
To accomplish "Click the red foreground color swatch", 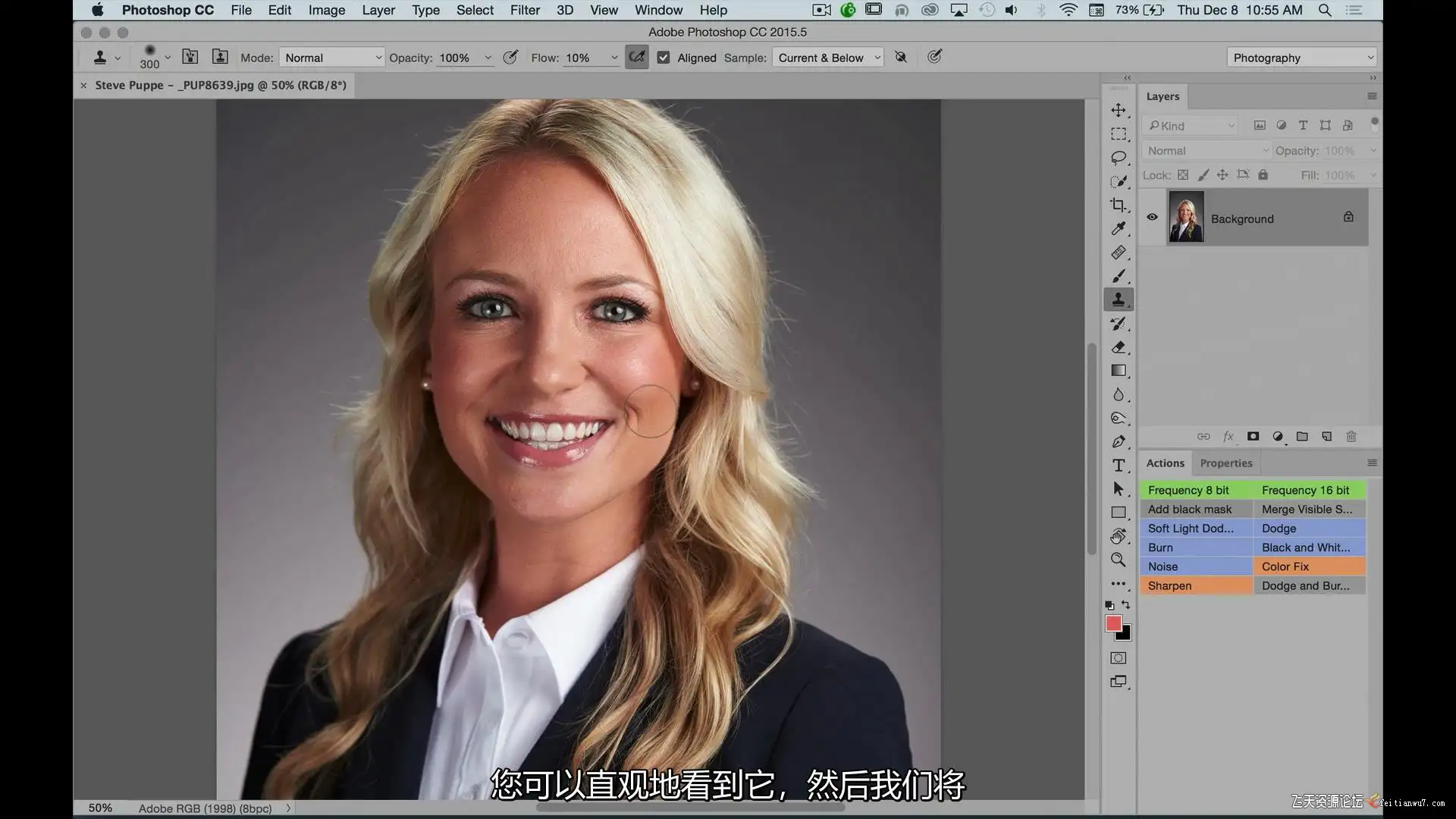I will [1112, 623].
